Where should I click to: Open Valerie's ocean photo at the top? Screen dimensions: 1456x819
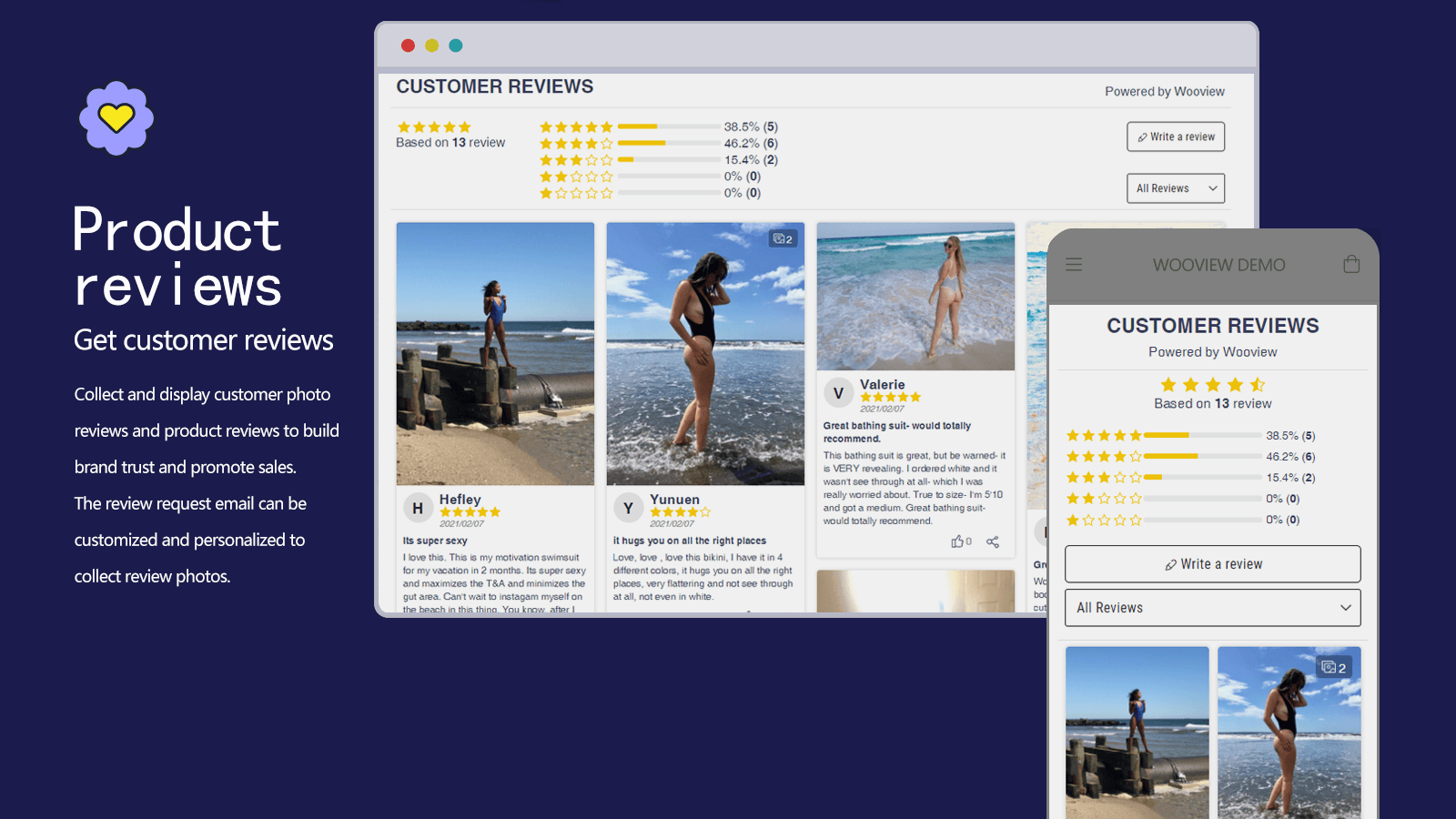click(915, 296)
